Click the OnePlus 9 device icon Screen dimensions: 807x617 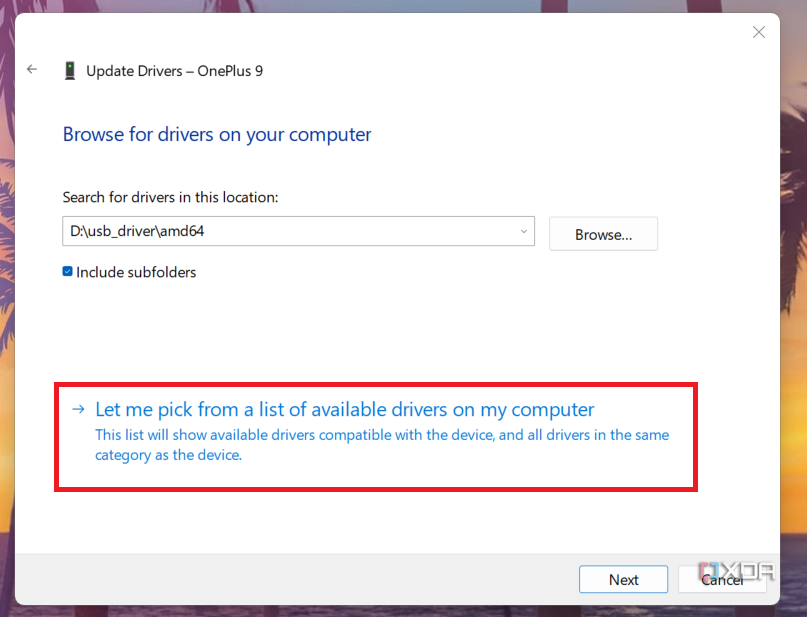(x=70, y=70)
